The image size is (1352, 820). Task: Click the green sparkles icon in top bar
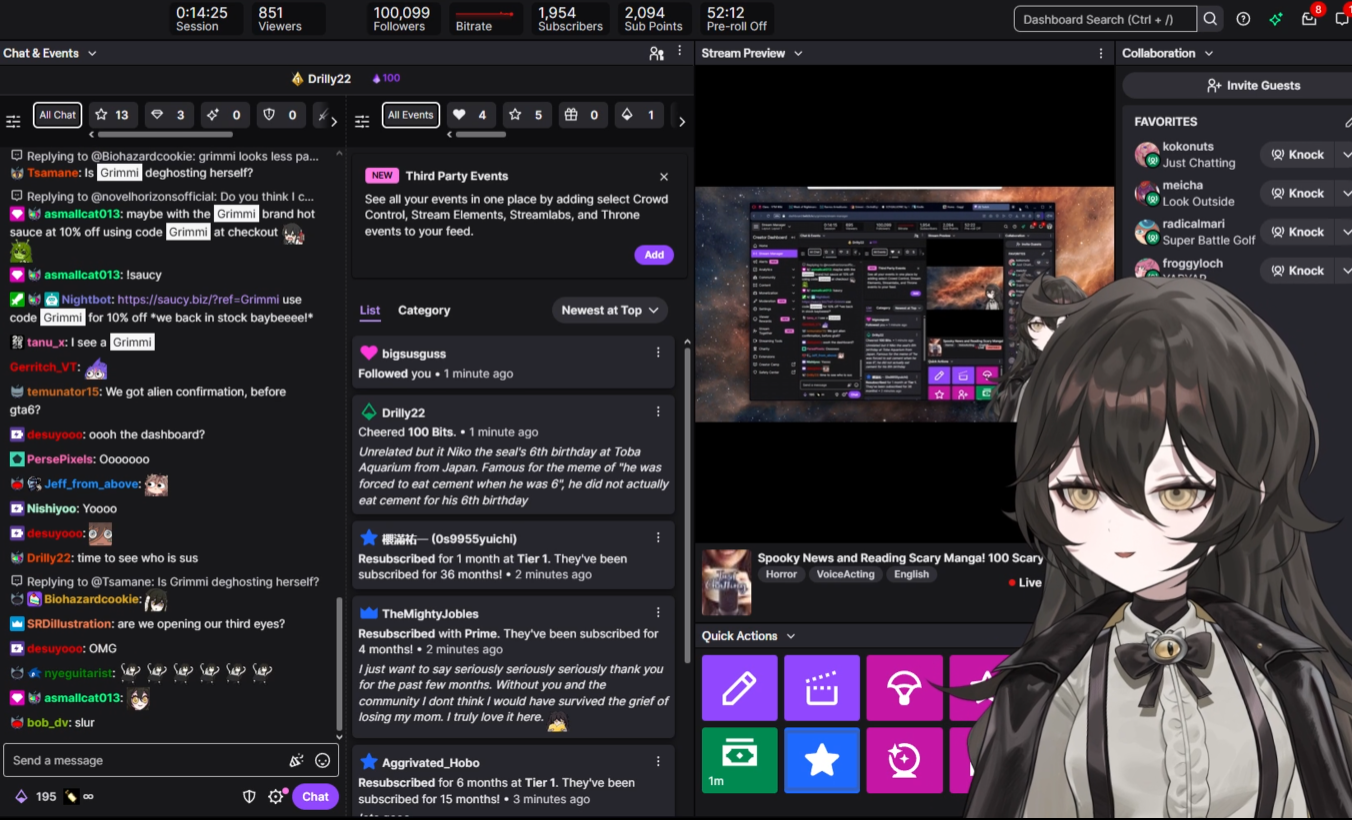tap(1276, 19)
